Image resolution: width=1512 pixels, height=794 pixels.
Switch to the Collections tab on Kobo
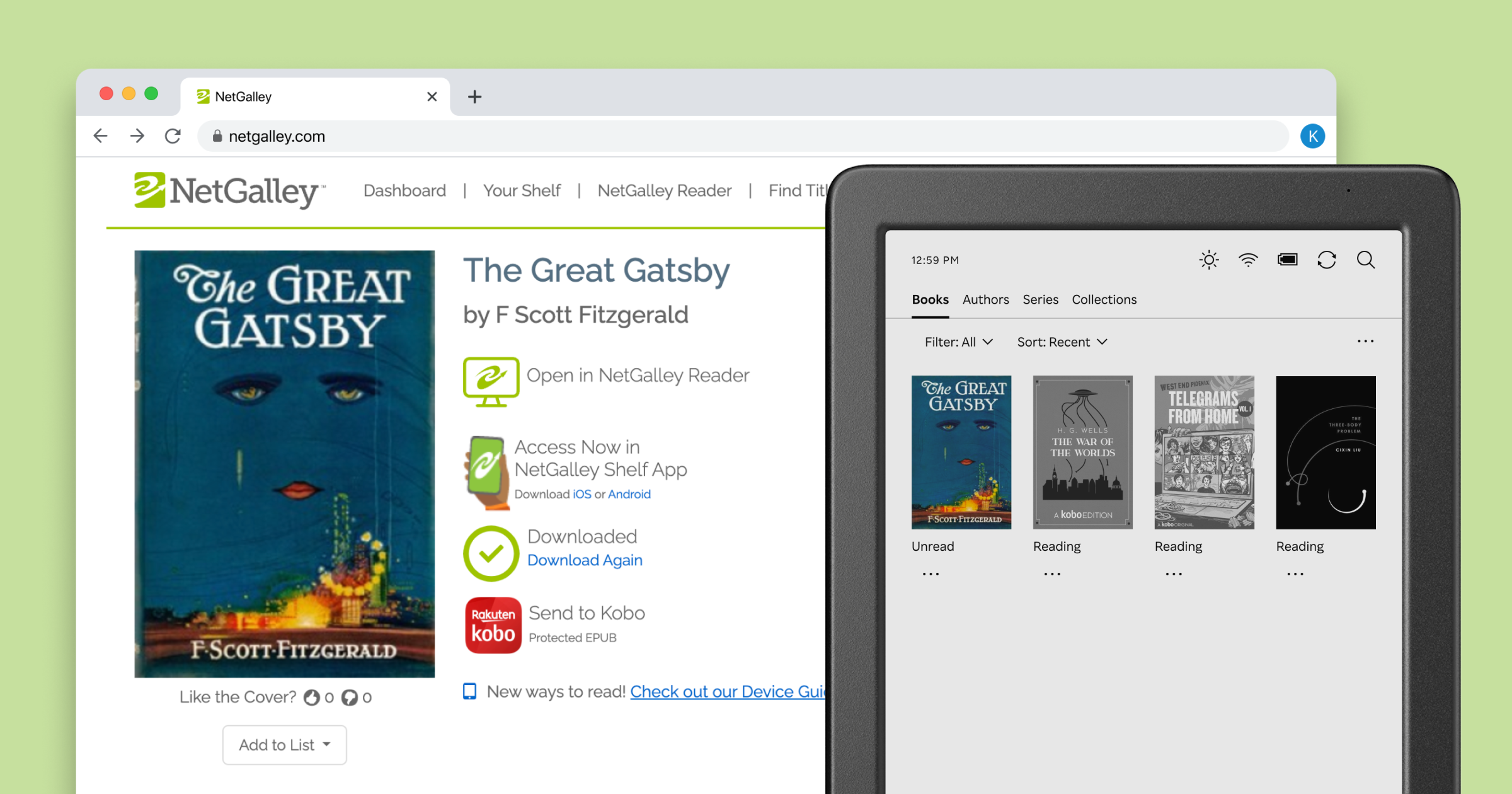click(x=1104, y=299)
